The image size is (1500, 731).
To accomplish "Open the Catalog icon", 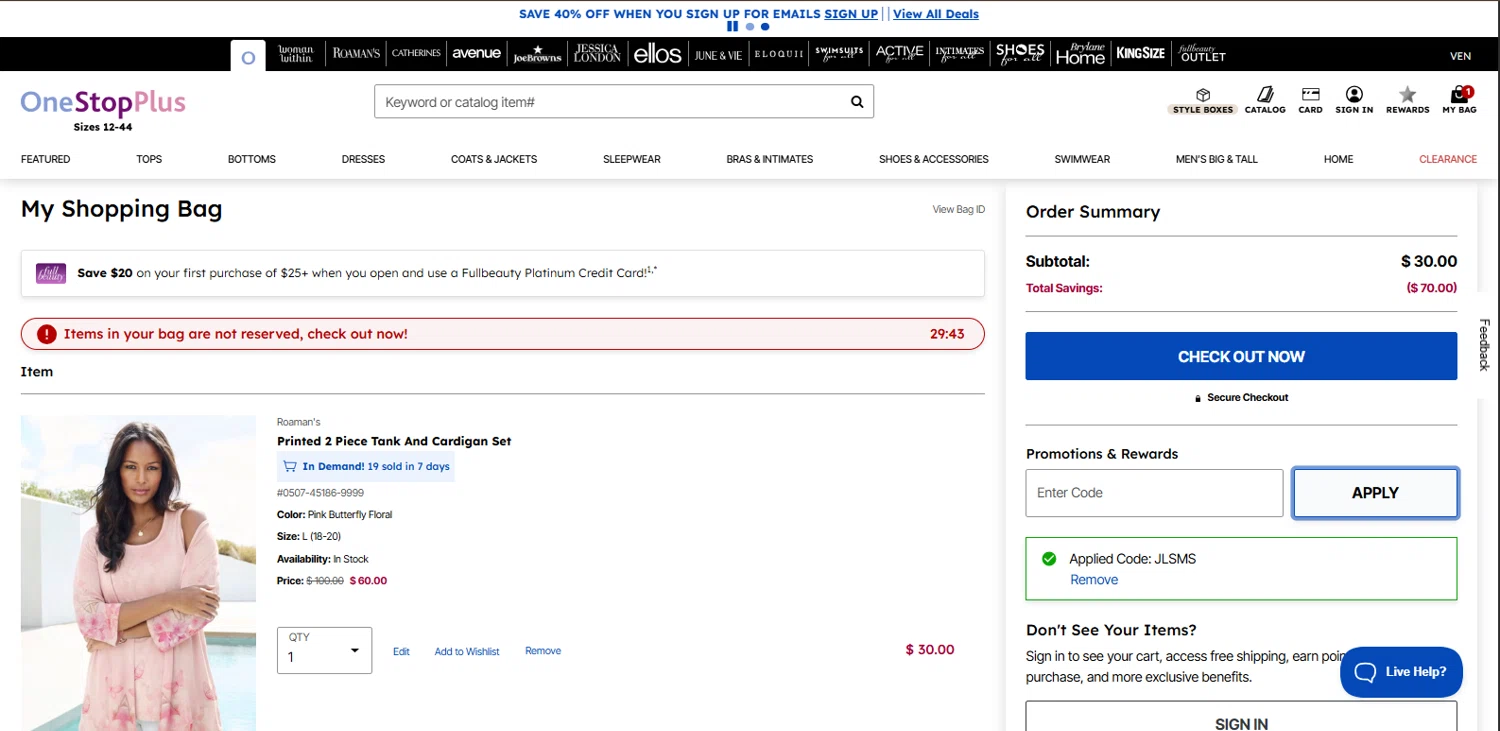I will pos(1265,96).
